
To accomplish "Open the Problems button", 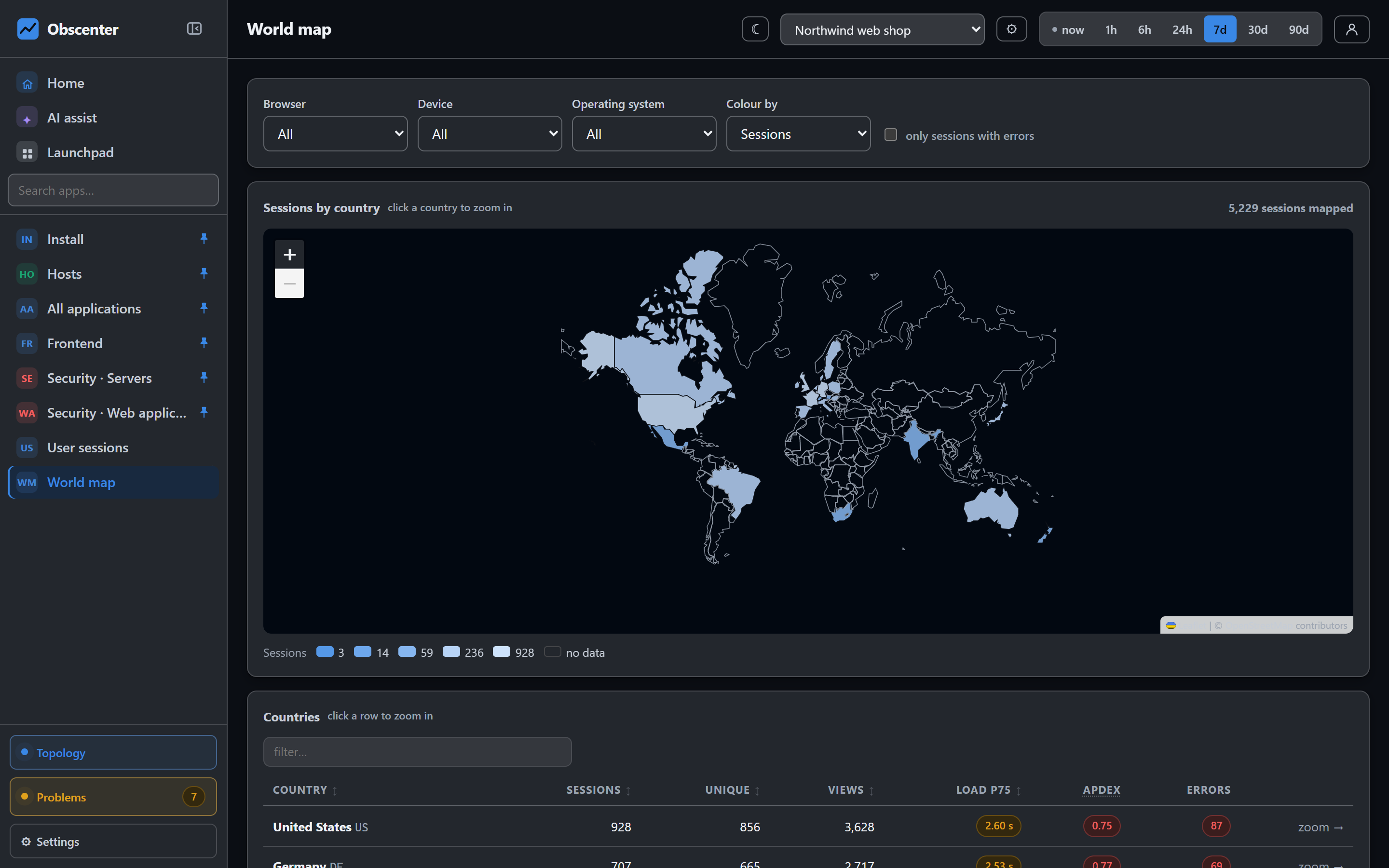I will 113,796.
